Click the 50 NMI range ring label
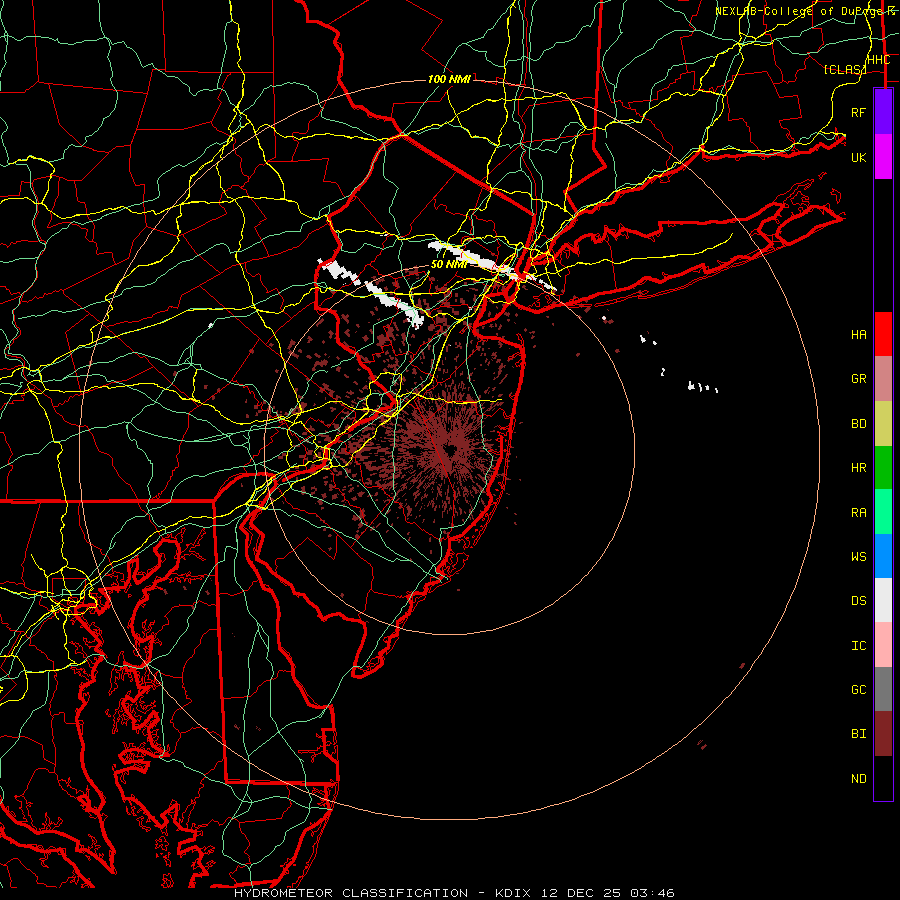Image resolution: width=900 pixels, height=900 pixels. (448, 265)
